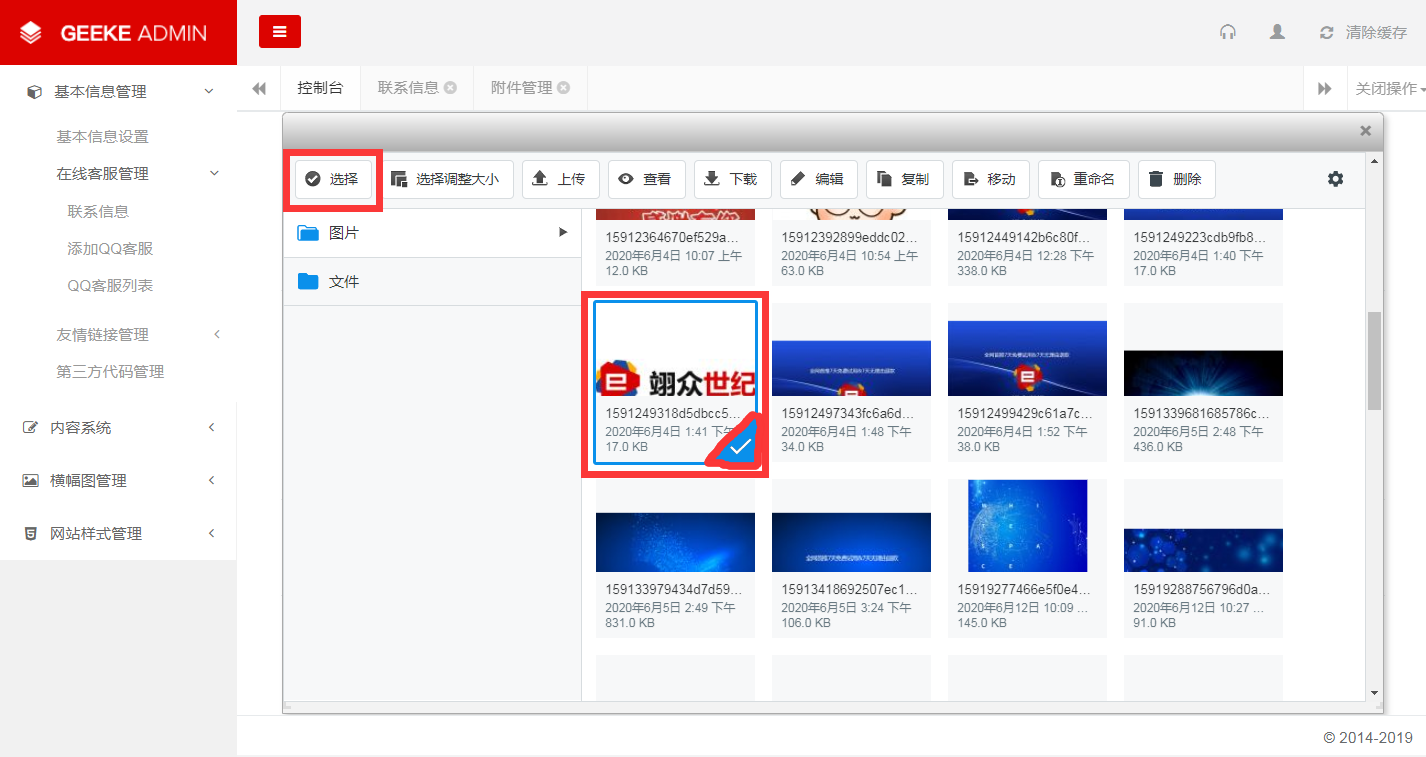Image resolution: width=1426 pixels, height=757 pixels.
Task: Click the 基本信息管理 cube icon
Action: coord(34,92)
